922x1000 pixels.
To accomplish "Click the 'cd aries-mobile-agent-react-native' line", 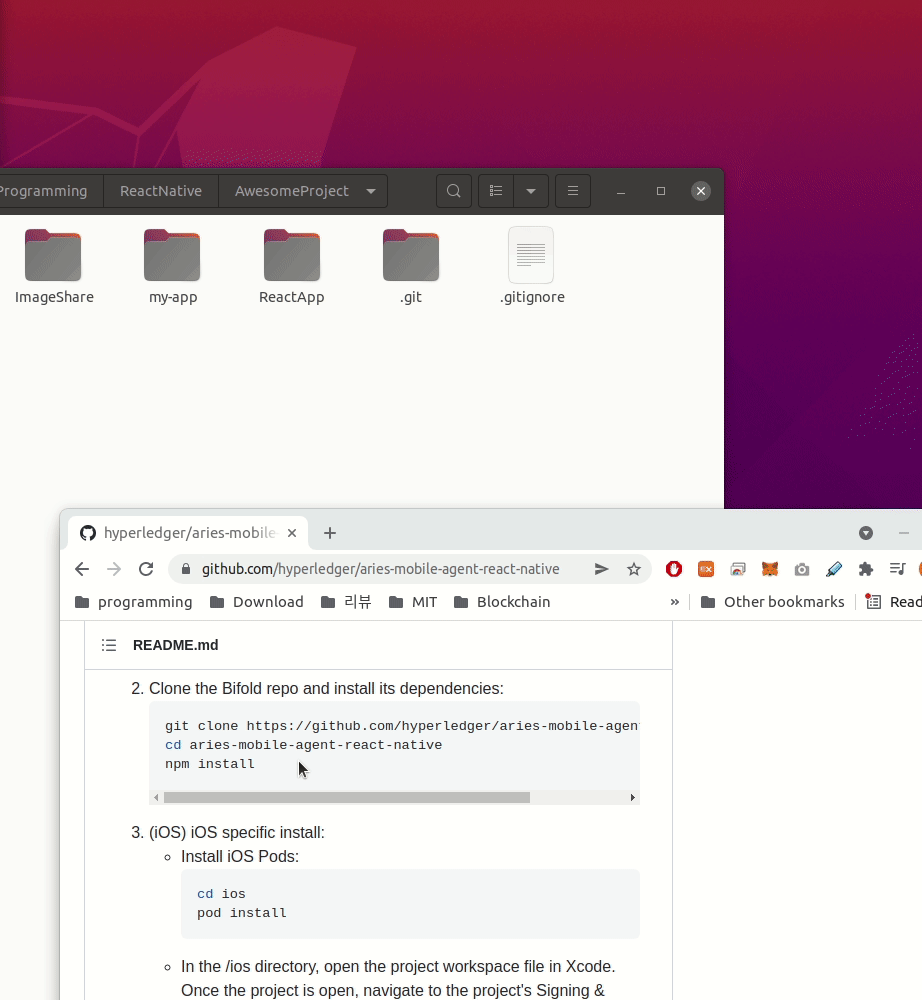I will pos(304,745).
